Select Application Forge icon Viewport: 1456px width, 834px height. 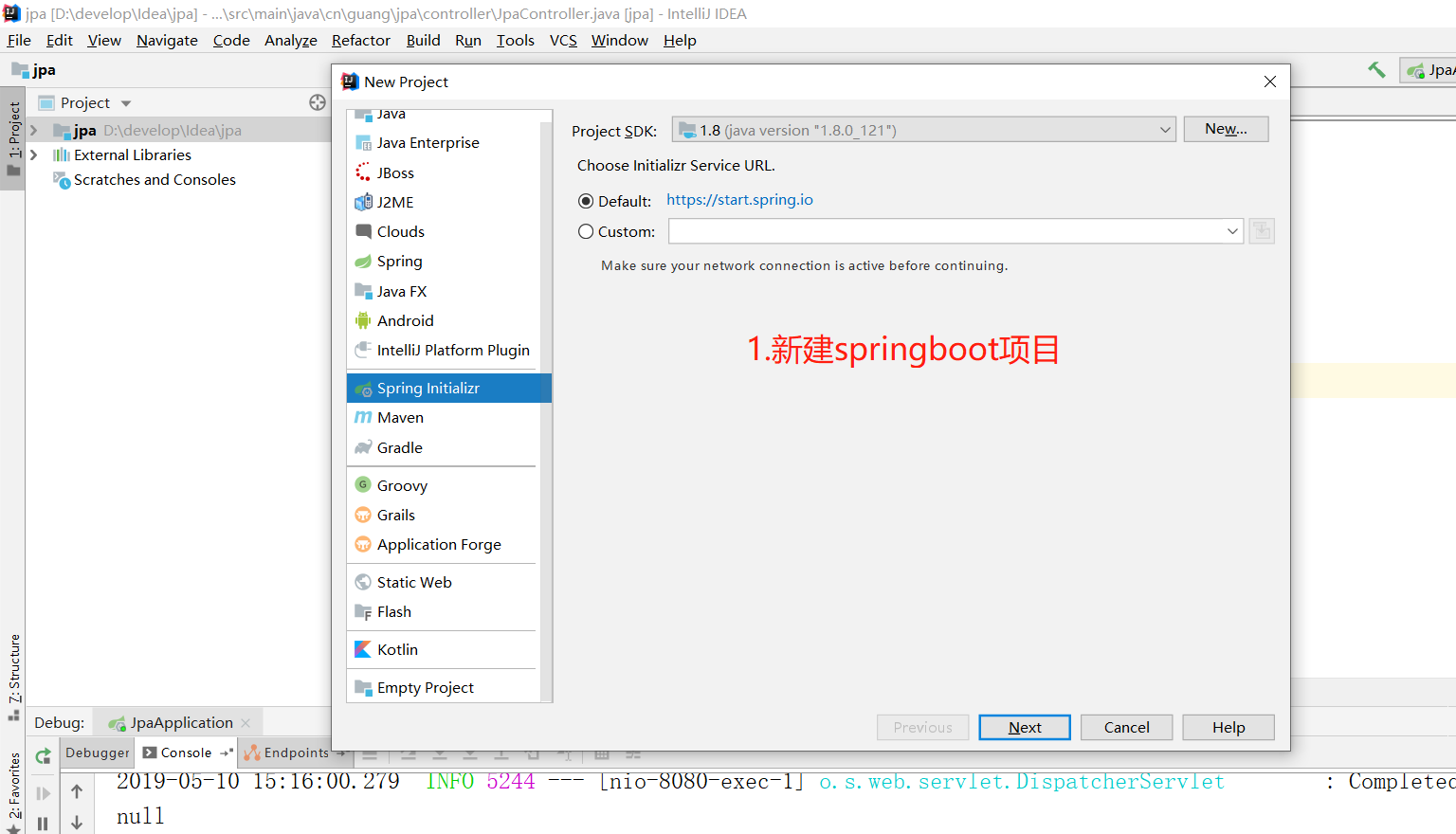click(x=363, y=544)
